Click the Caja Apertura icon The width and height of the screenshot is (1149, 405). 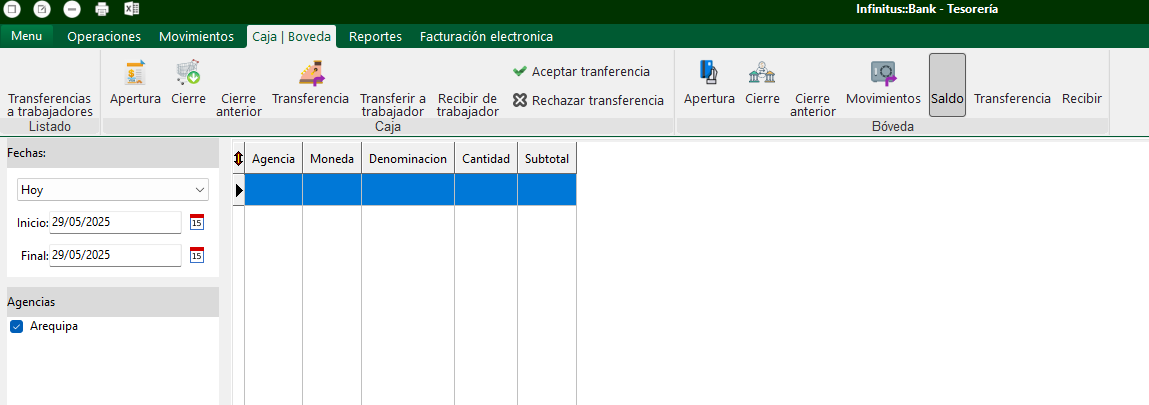(135, 73)
